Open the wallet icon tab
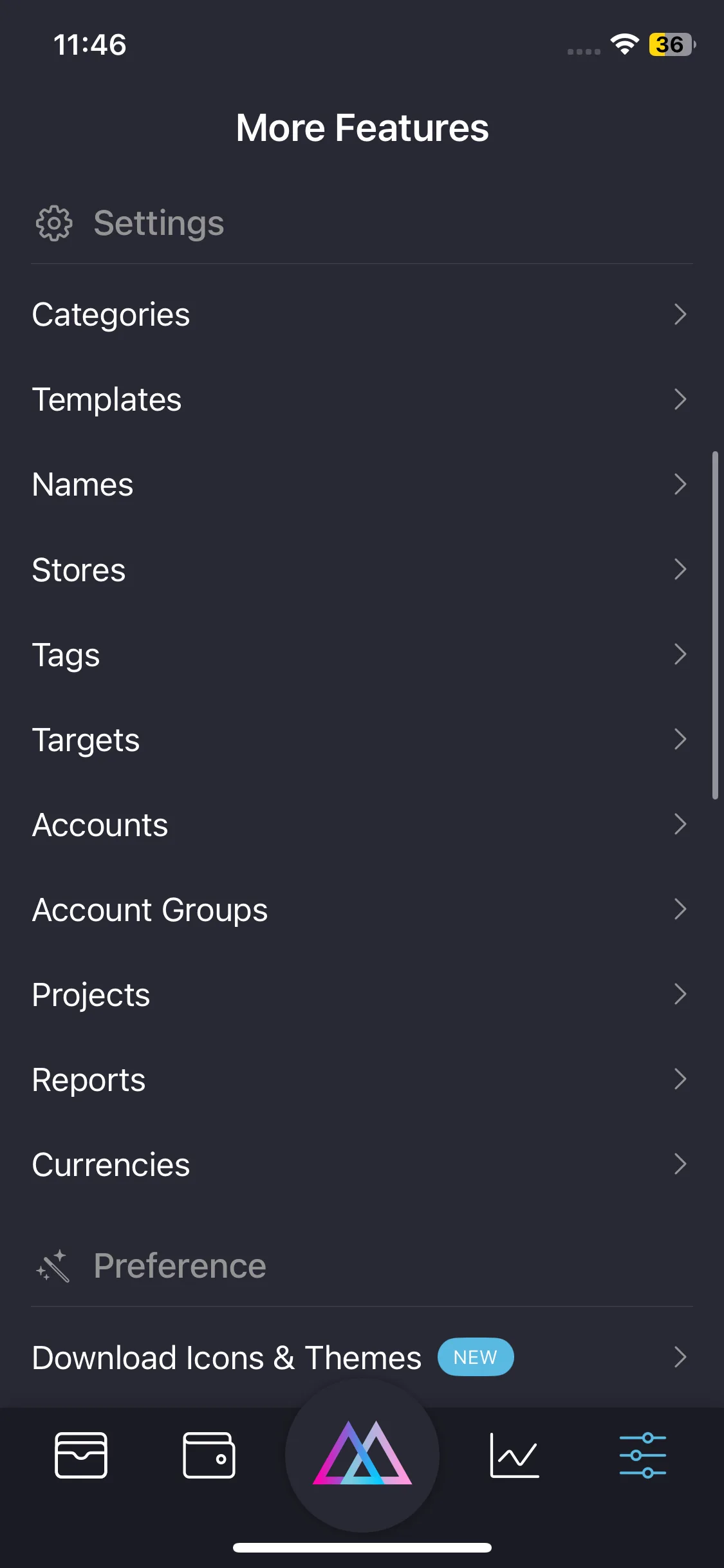Image resolution: width=724 pixels, height=1568 pixels. tap(209, 1455)
